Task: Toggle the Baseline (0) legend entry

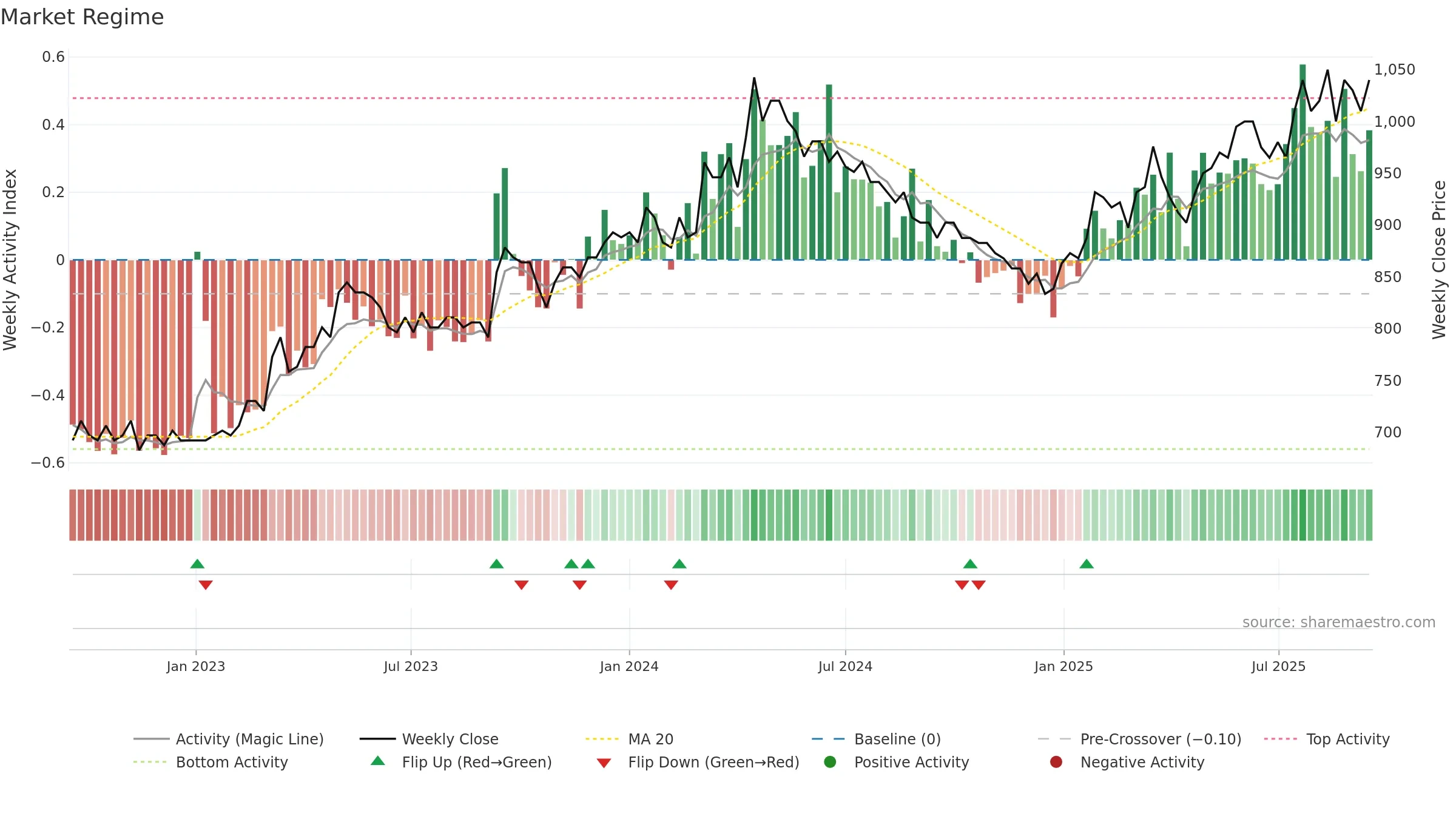Action: pyautogui.click(x=876, y=739)
